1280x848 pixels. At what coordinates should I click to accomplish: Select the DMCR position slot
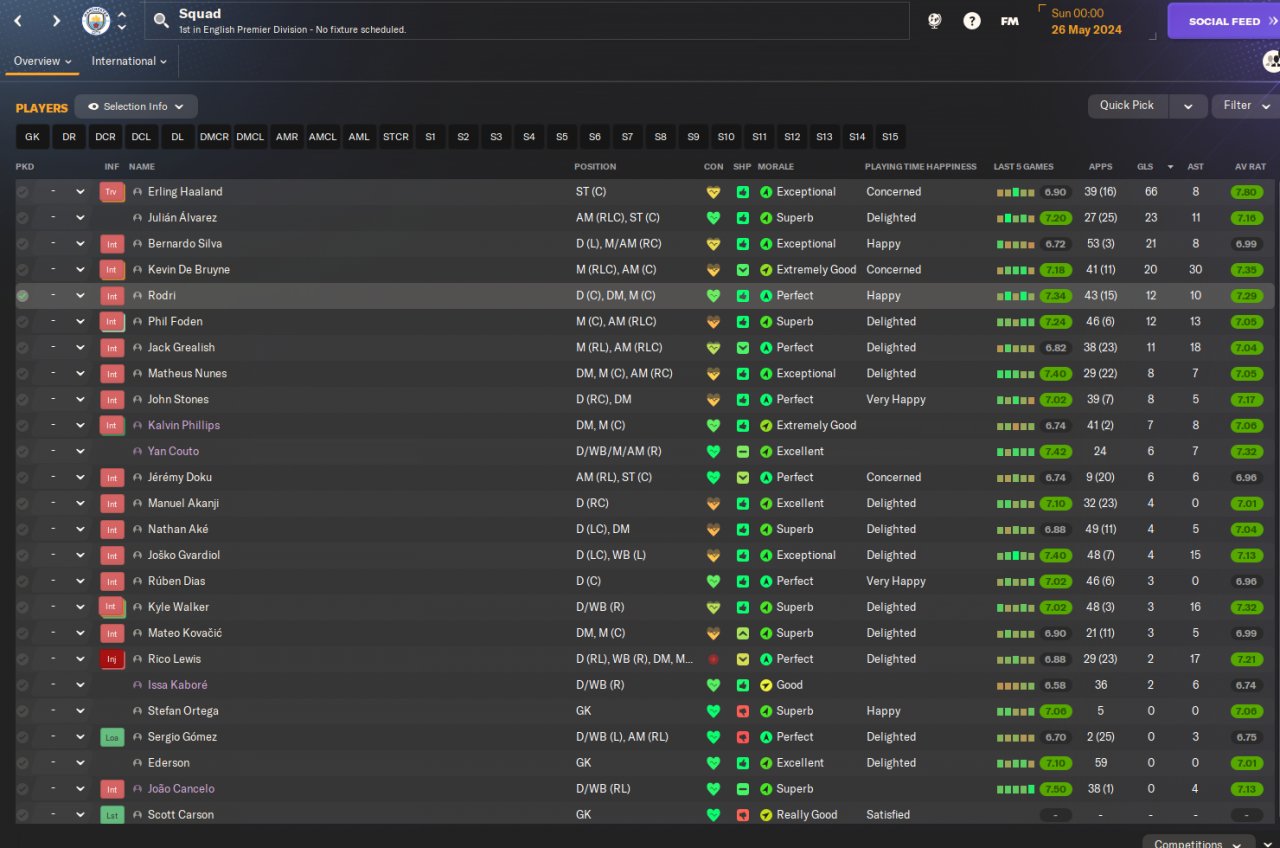(214, 137)
